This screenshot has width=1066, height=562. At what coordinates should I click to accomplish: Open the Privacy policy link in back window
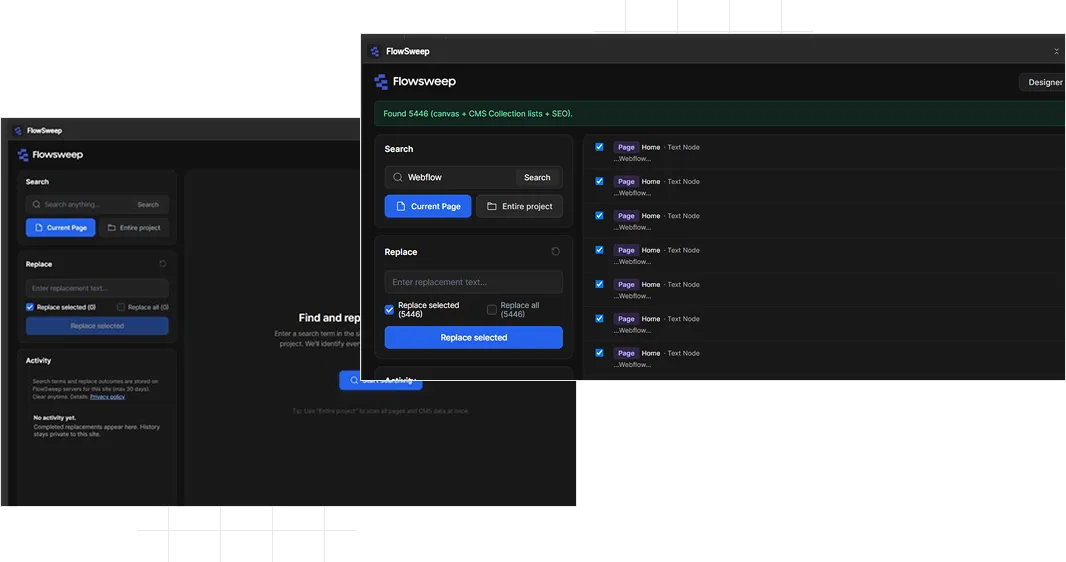pos(107,397)
